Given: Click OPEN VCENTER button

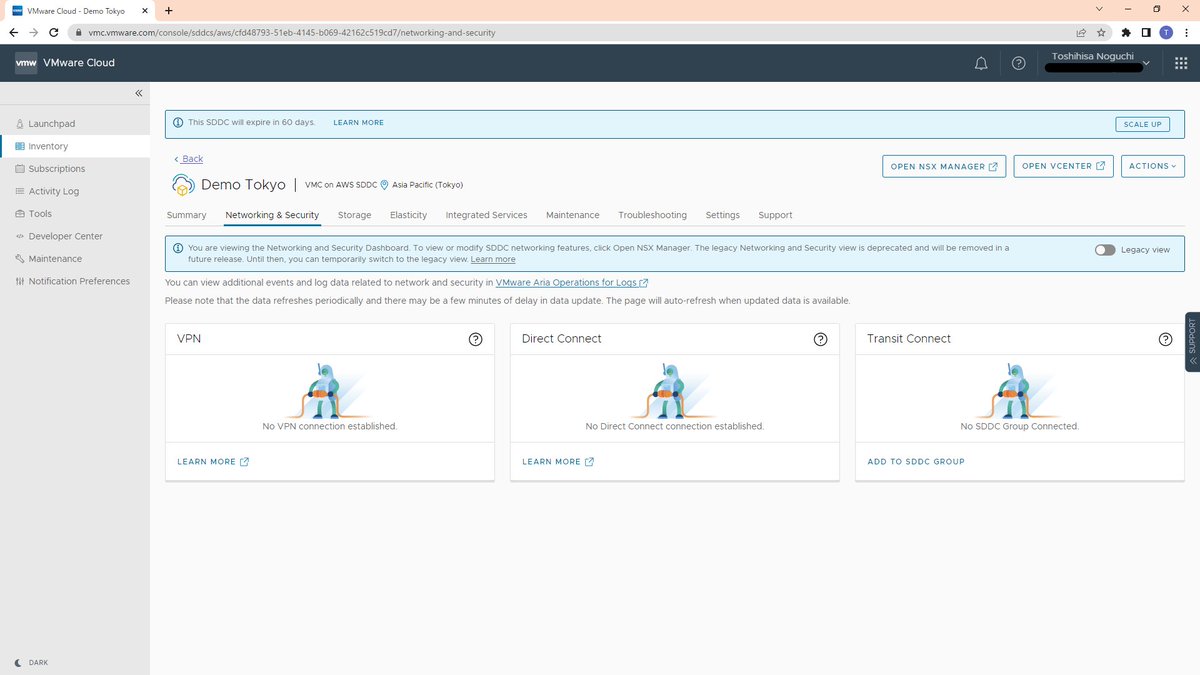Looking at the screenshot, I should point(1063,166).
